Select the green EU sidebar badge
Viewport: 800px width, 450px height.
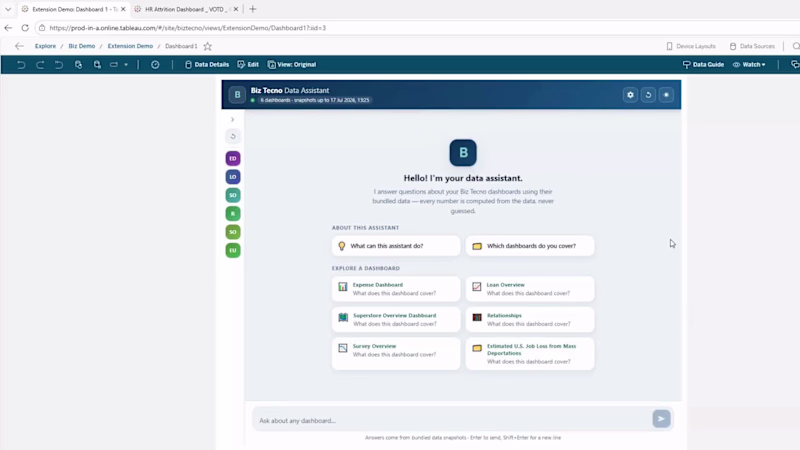click(233, 251)
